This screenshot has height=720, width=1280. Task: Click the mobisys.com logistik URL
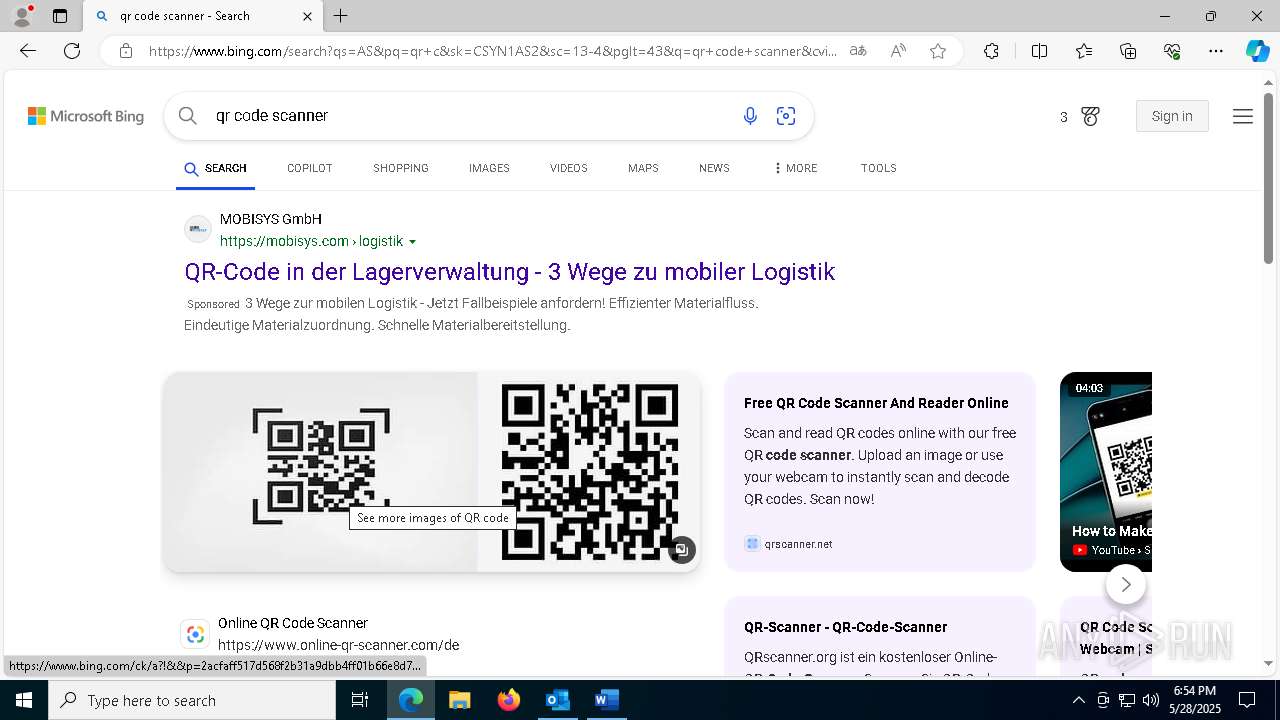click(x=311, y=241)
